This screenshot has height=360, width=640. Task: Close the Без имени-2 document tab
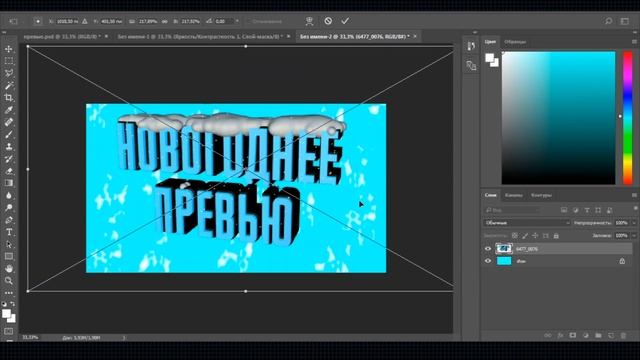click(415, 36)
